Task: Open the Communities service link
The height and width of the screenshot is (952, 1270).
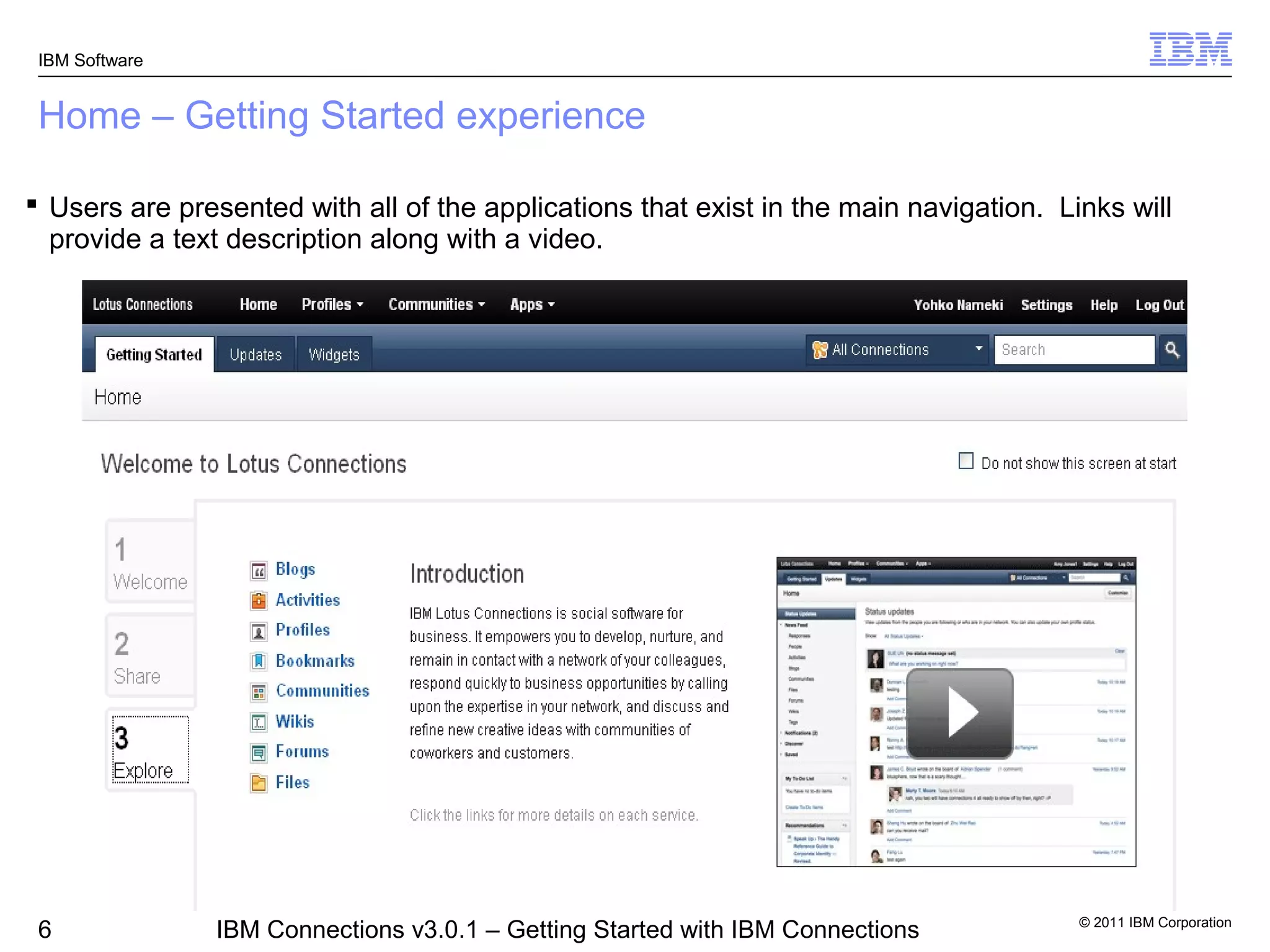Action: click(322, 691)
